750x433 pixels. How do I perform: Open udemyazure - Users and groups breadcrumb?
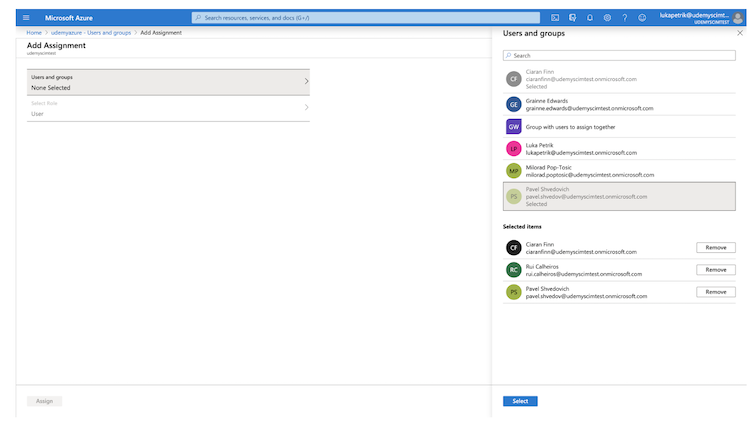pos(92,33)
